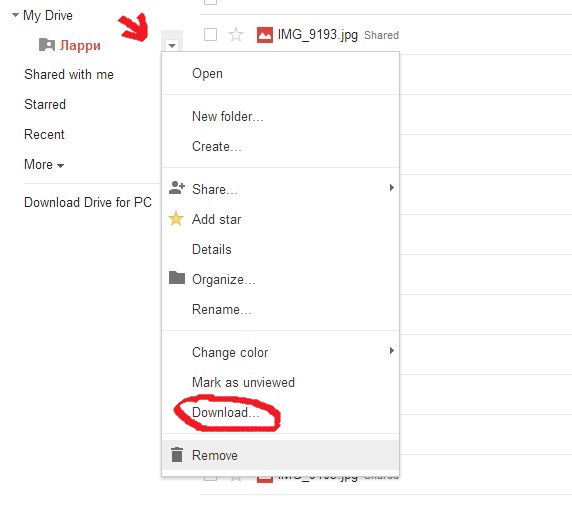Expand the Change color submenu arrow
This screenshot has height=505, width=572.
click(x=391, y=351)
